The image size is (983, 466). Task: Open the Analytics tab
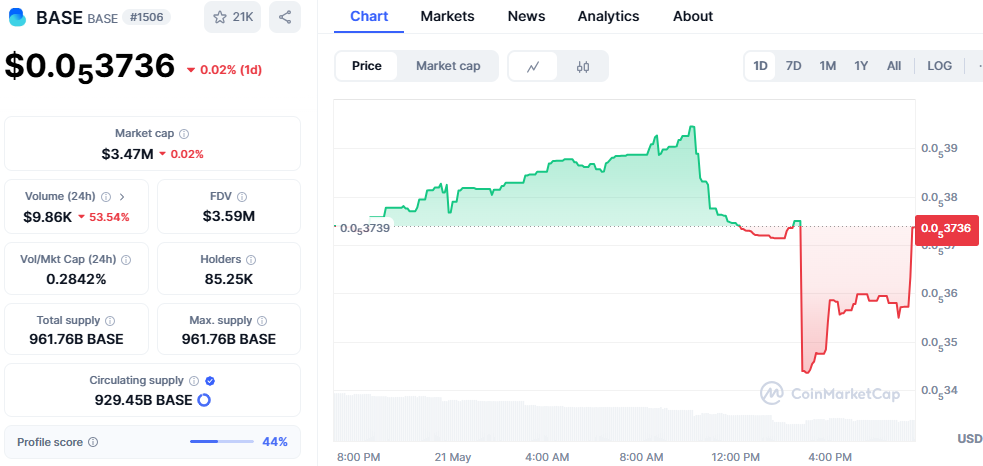(x=608, y=17)
